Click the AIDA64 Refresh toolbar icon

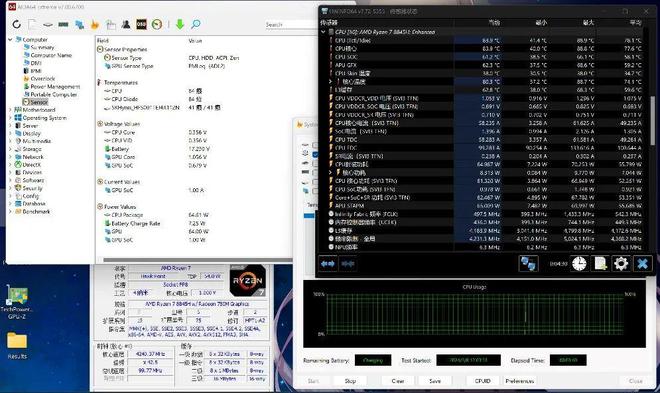pos(16,24)
